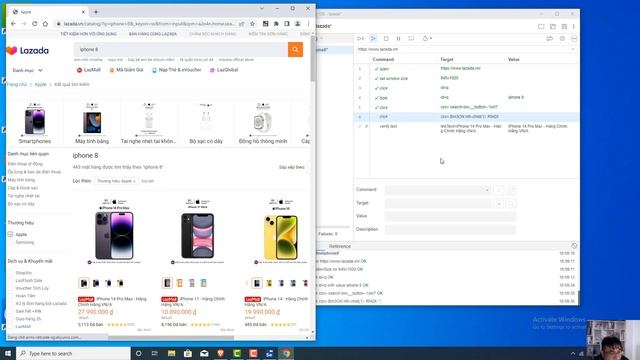Open Chrome side panel

(287, 24)
